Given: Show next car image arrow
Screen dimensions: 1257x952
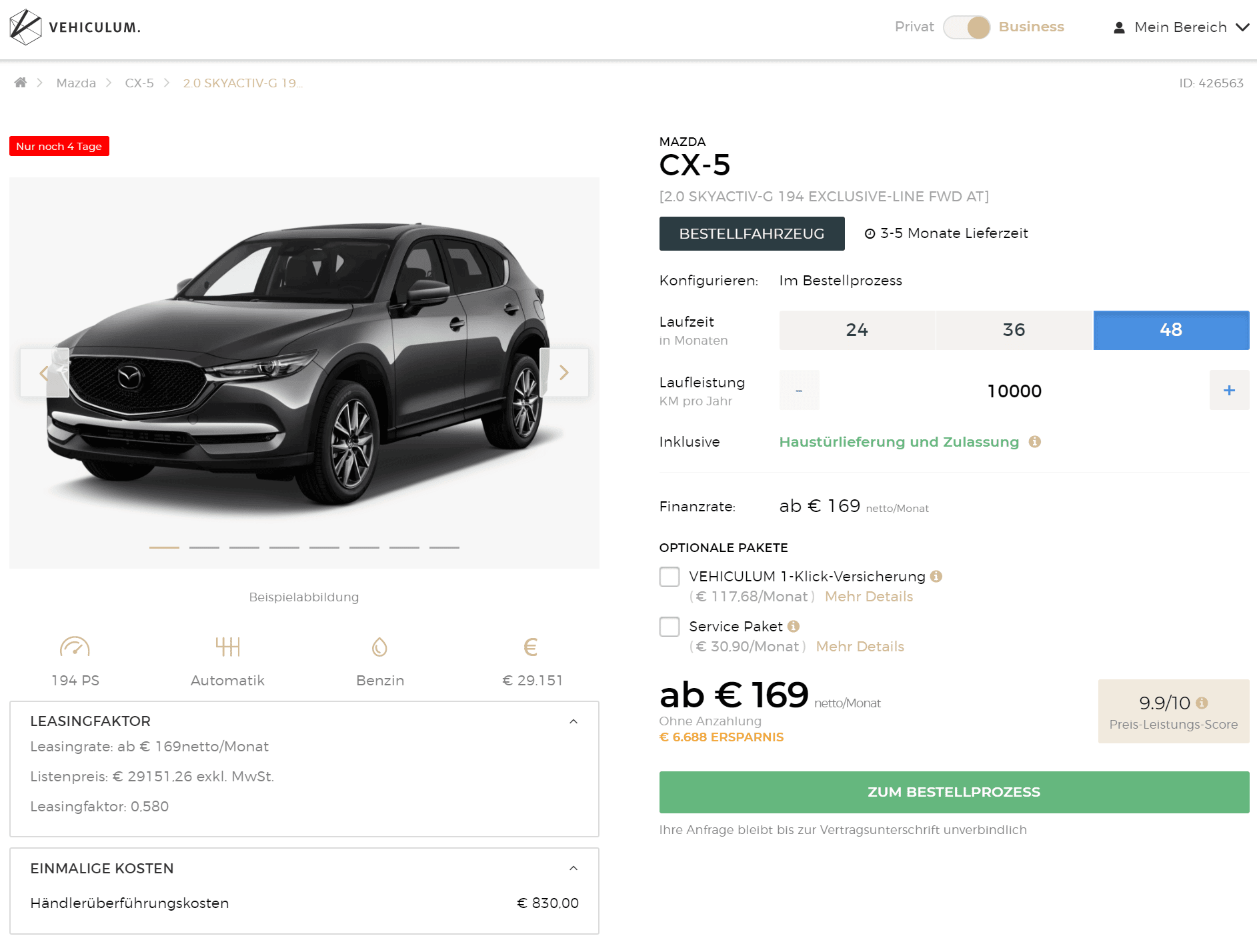Looking at the screenshot, I should point(564,373).
